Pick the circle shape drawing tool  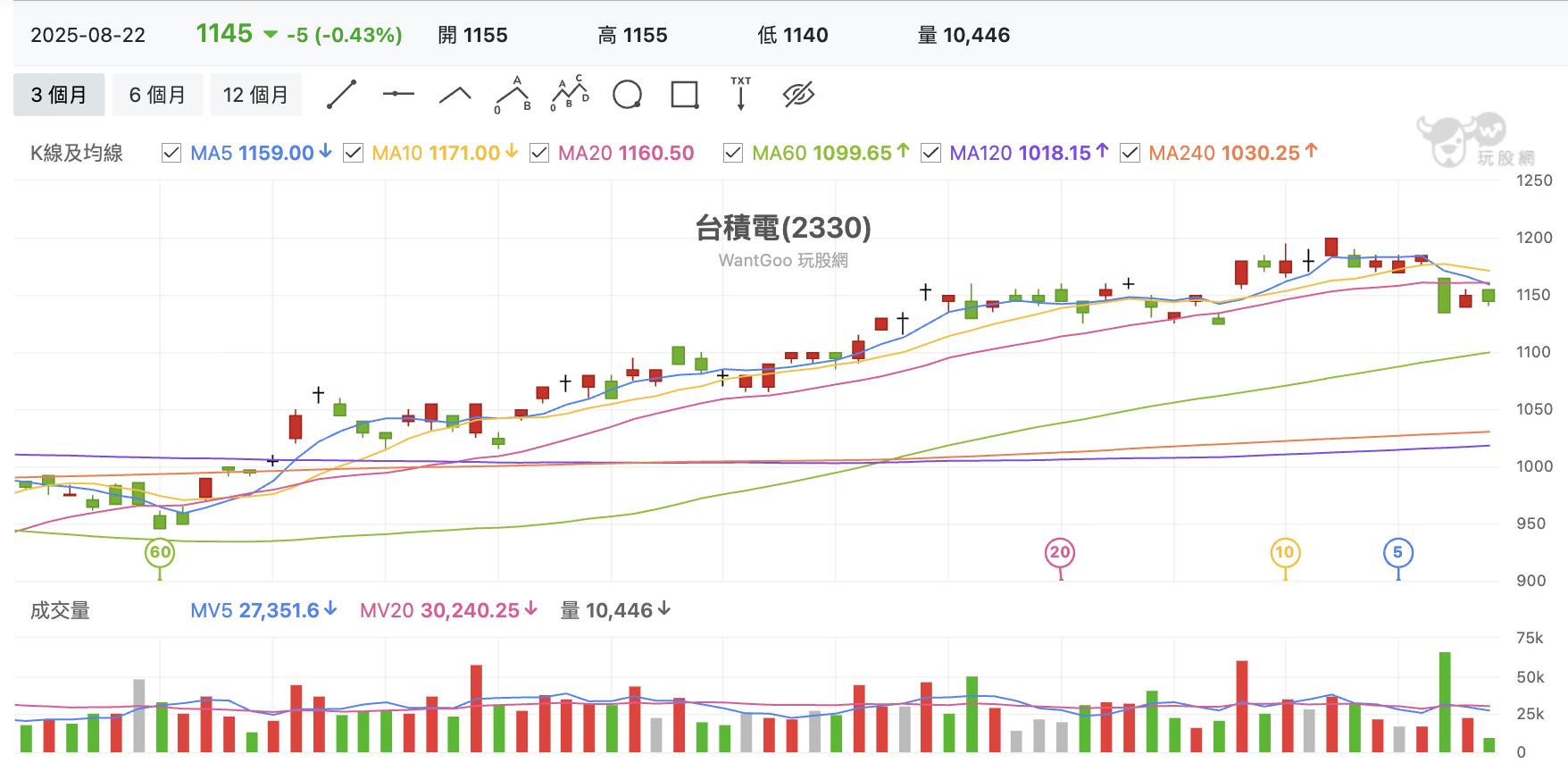coord(627,94)
